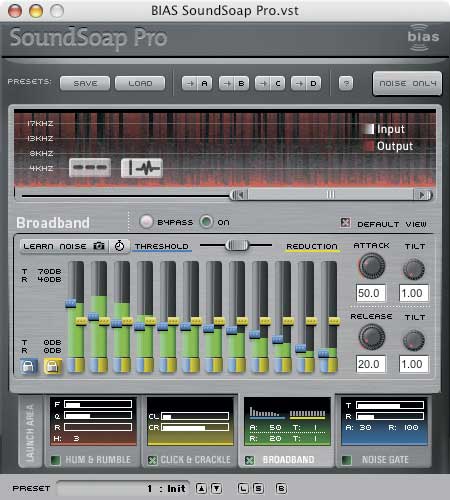Click the preset name field showing Init
The width and height of the screenshot is (450, 500).
coord(123,489)
